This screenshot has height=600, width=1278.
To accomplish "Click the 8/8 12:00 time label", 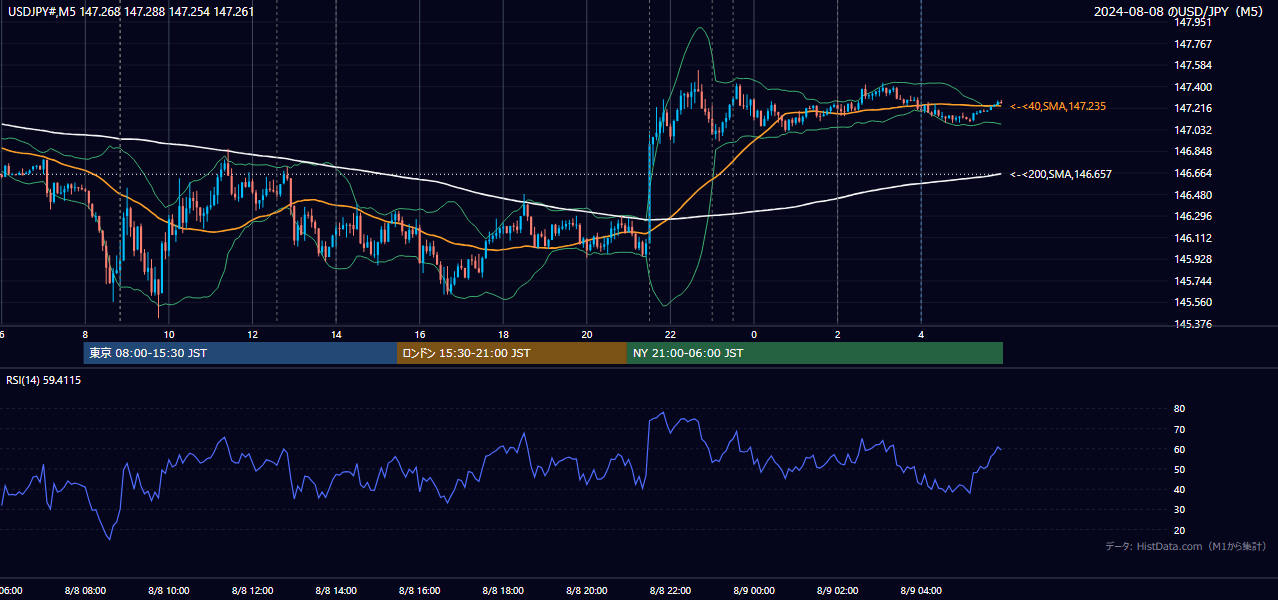I will [x=252, y=590].
